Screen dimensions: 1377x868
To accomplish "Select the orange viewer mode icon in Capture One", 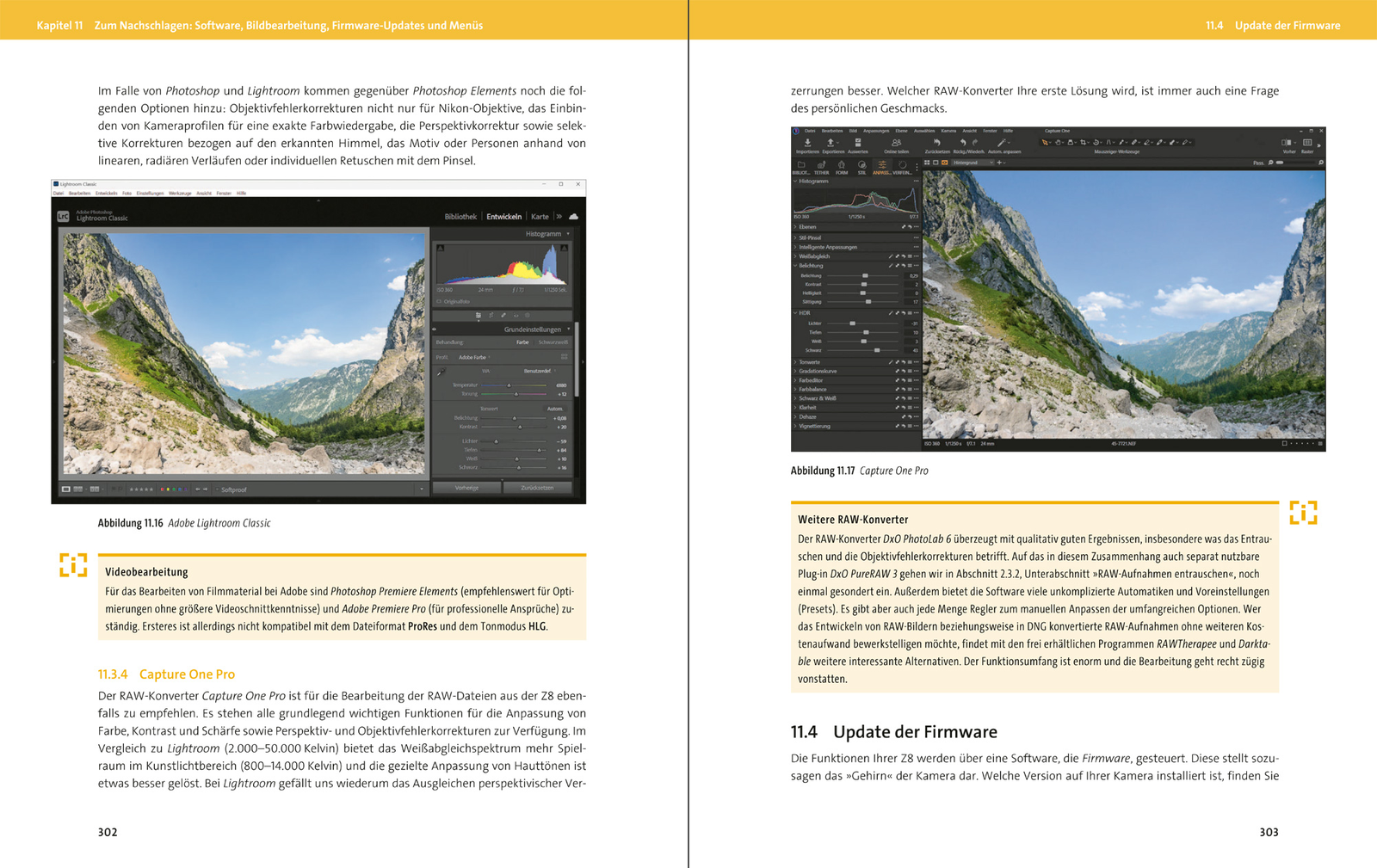I will [944, 163].
